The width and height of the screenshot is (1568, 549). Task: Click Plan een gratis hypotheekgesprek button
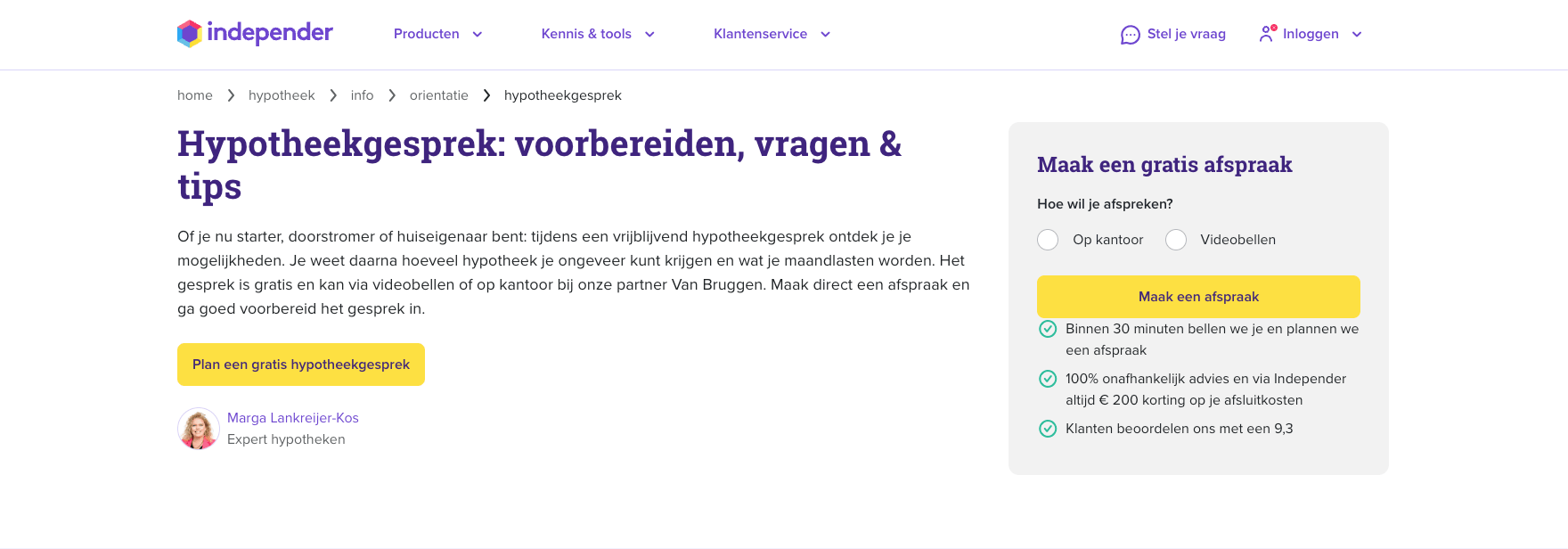click(301, 365)
